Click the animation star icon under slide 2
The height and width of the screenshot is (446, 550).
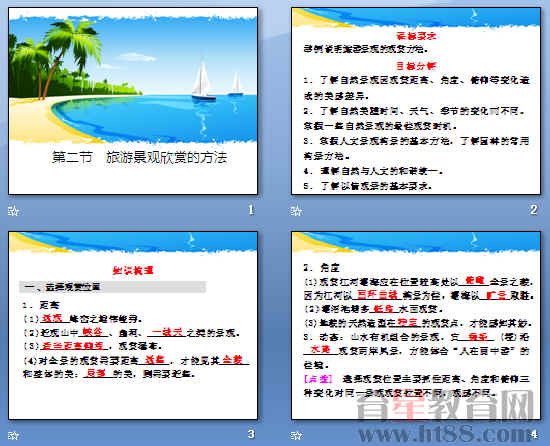point(296,211)
